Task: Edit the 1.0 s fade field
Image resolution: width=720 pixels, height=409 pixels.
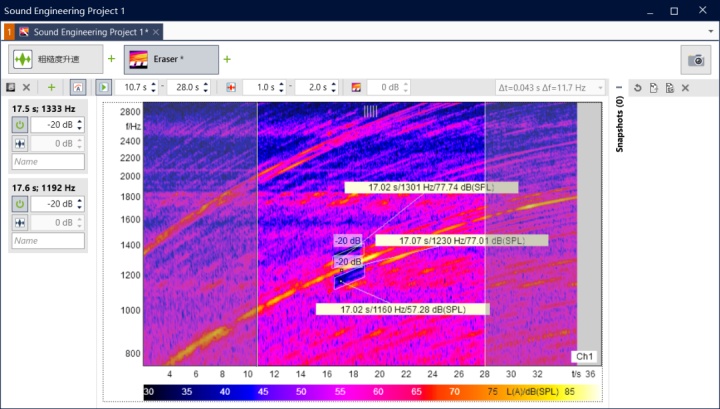Action: click(x=260, y=87)
